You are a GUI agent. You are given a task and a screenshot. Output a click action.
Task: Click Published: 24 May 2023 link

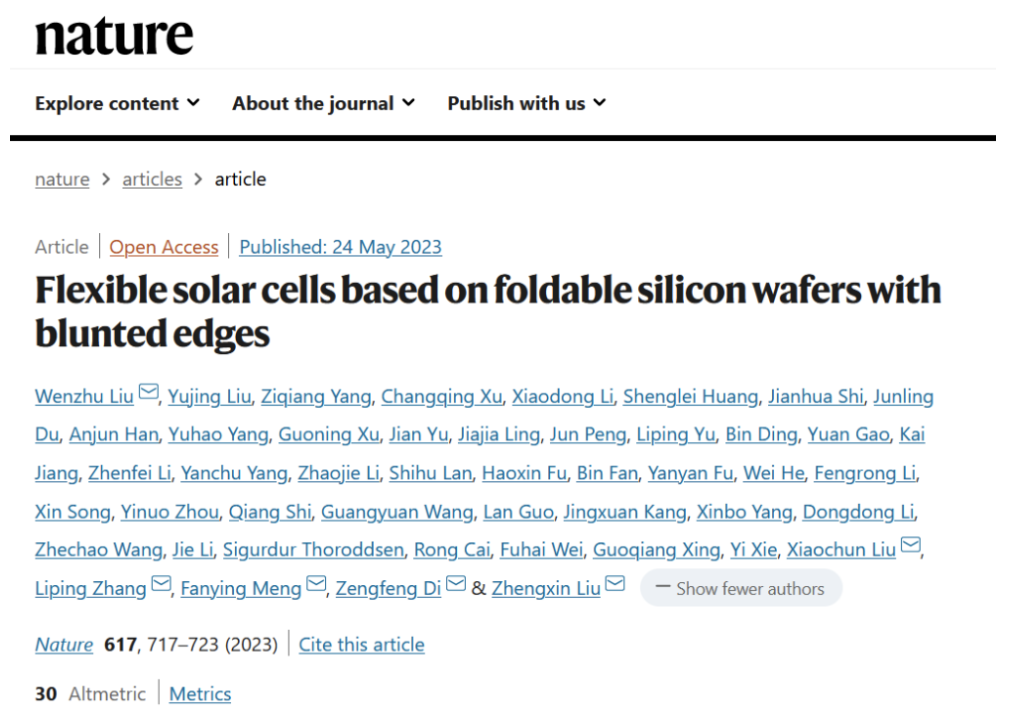click(x=340, y=247)
